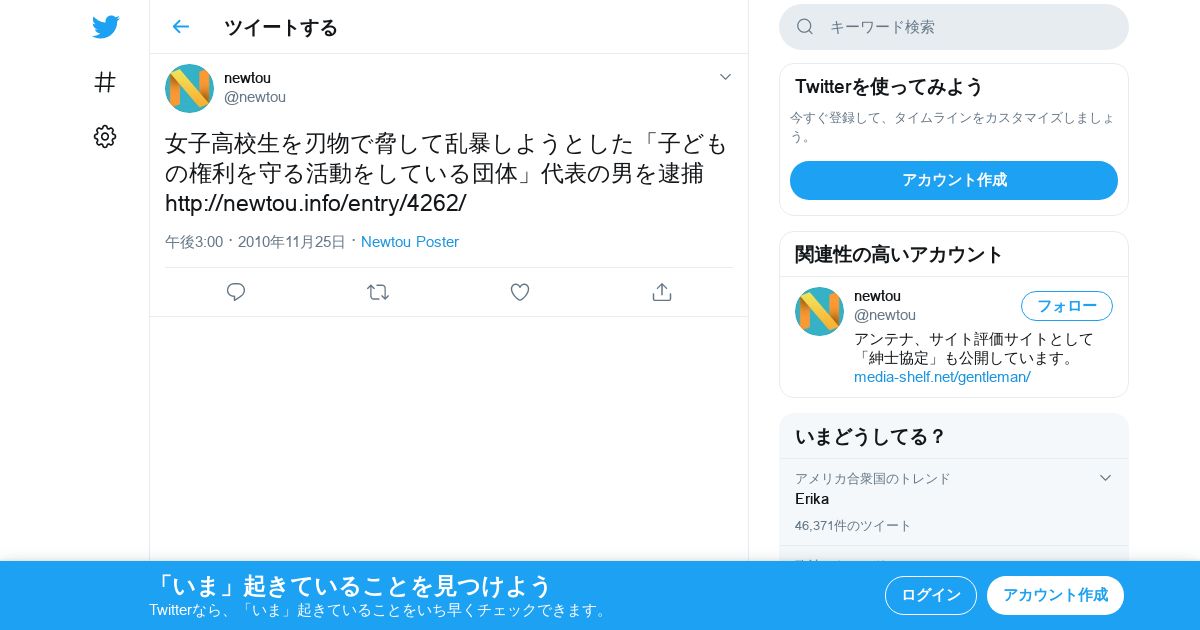Click the Twitter bird logo

pos(105,27)
